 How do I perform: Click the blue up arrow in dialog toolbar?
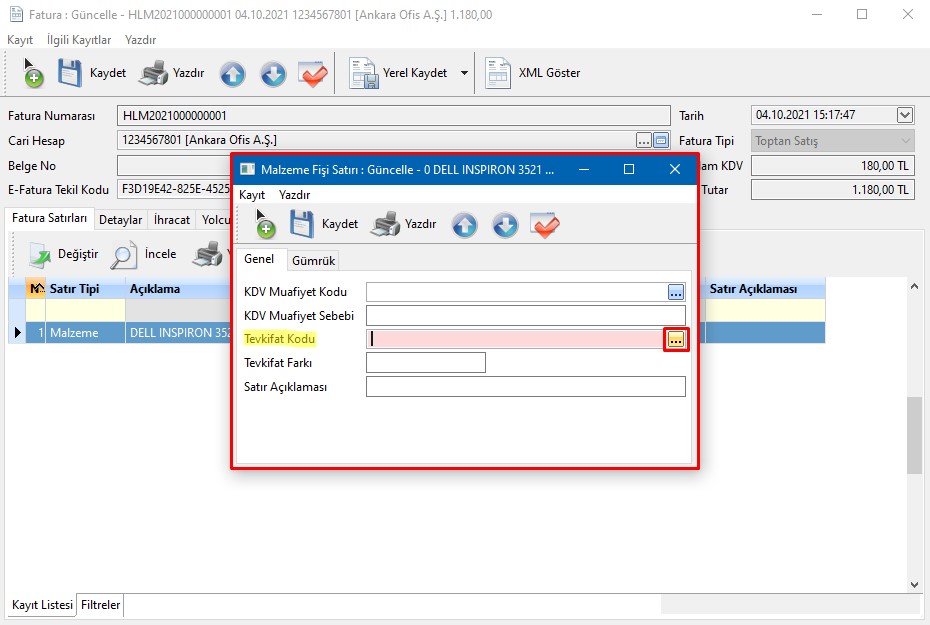464,225
